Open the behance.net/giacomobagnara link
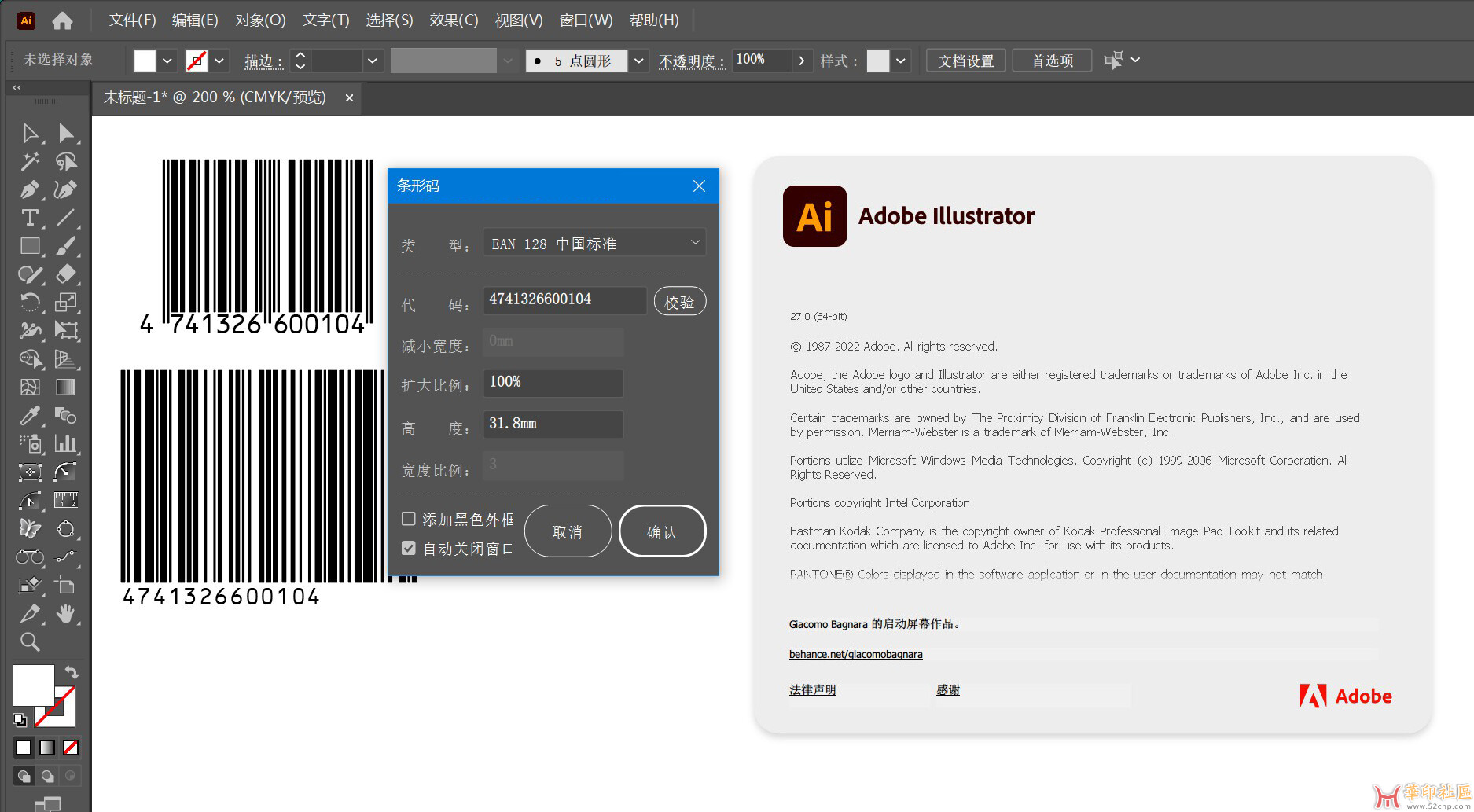1474x812 pixels. click(855, 654)
